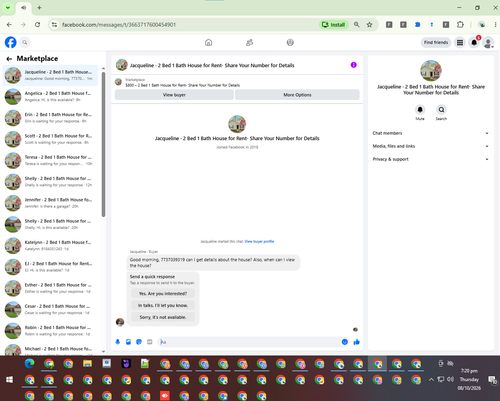Open the View buyer profile link
The width and height of the screenshot is (500, 401).
pos(259,241)
